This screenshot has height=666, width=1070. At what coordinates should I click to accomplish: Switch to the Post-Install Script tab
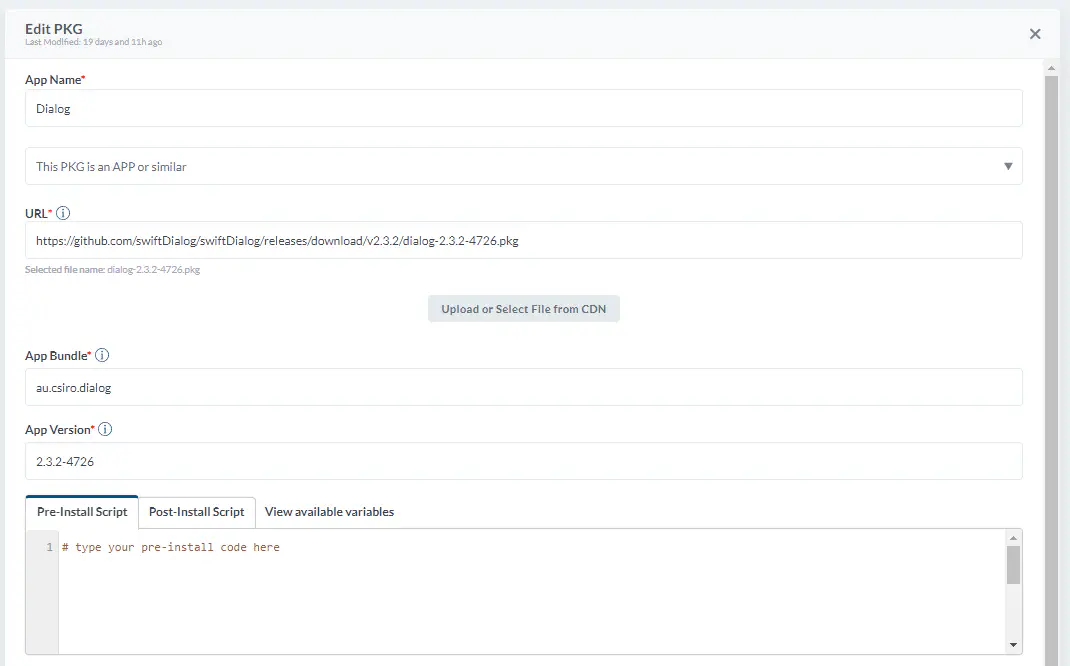[x=196, y=512]
